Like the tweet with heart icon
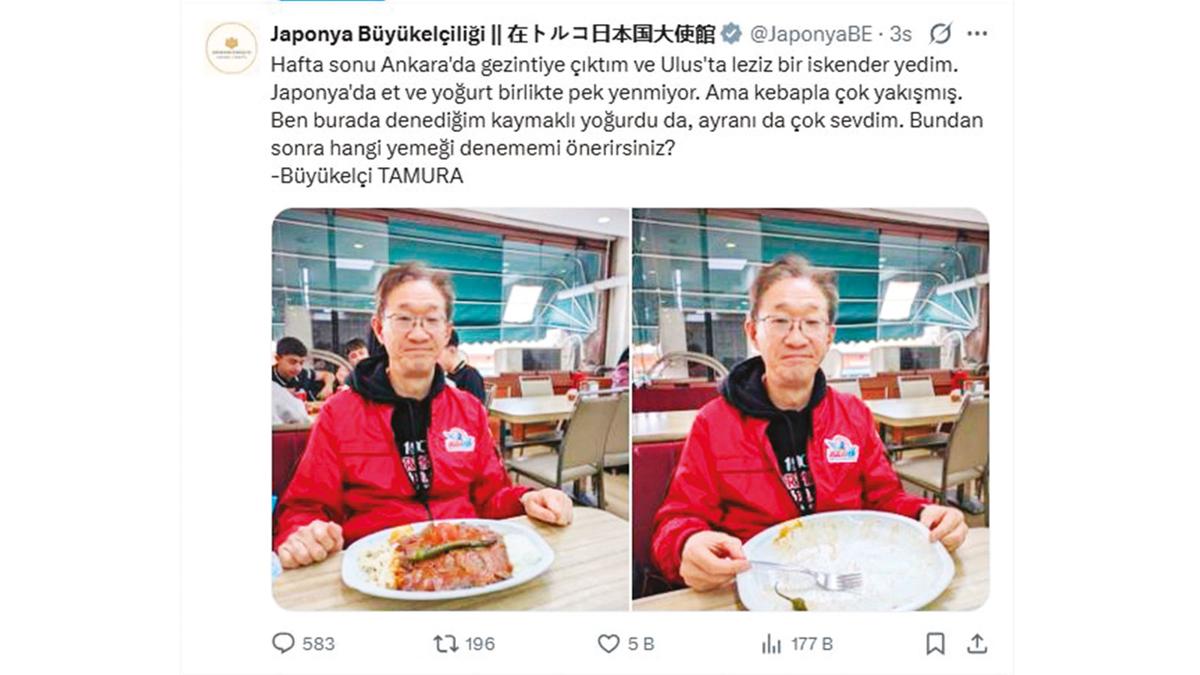Image resolution: width=1200 pixels, height=675 pixels. click(x=608, y=643)
